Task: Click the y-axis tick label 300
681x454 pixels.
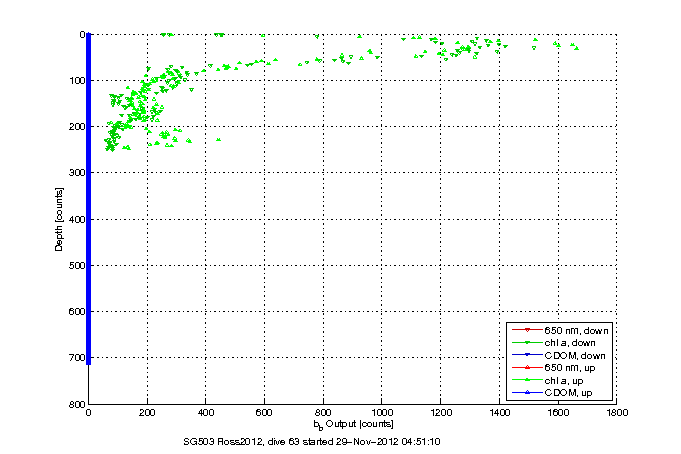Action: (x=77, y=173)
